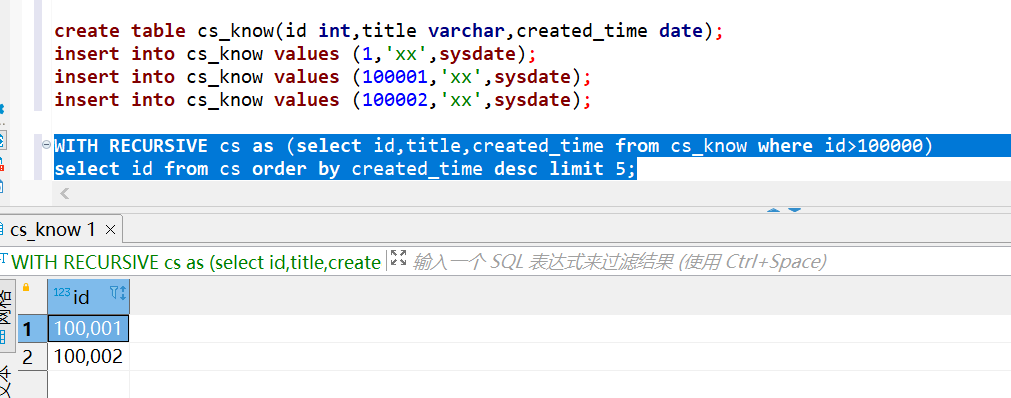This screenshot has width=1011, height=398.
Task: Click the read-only lock icon in grid corner
Action: [26, 287]
